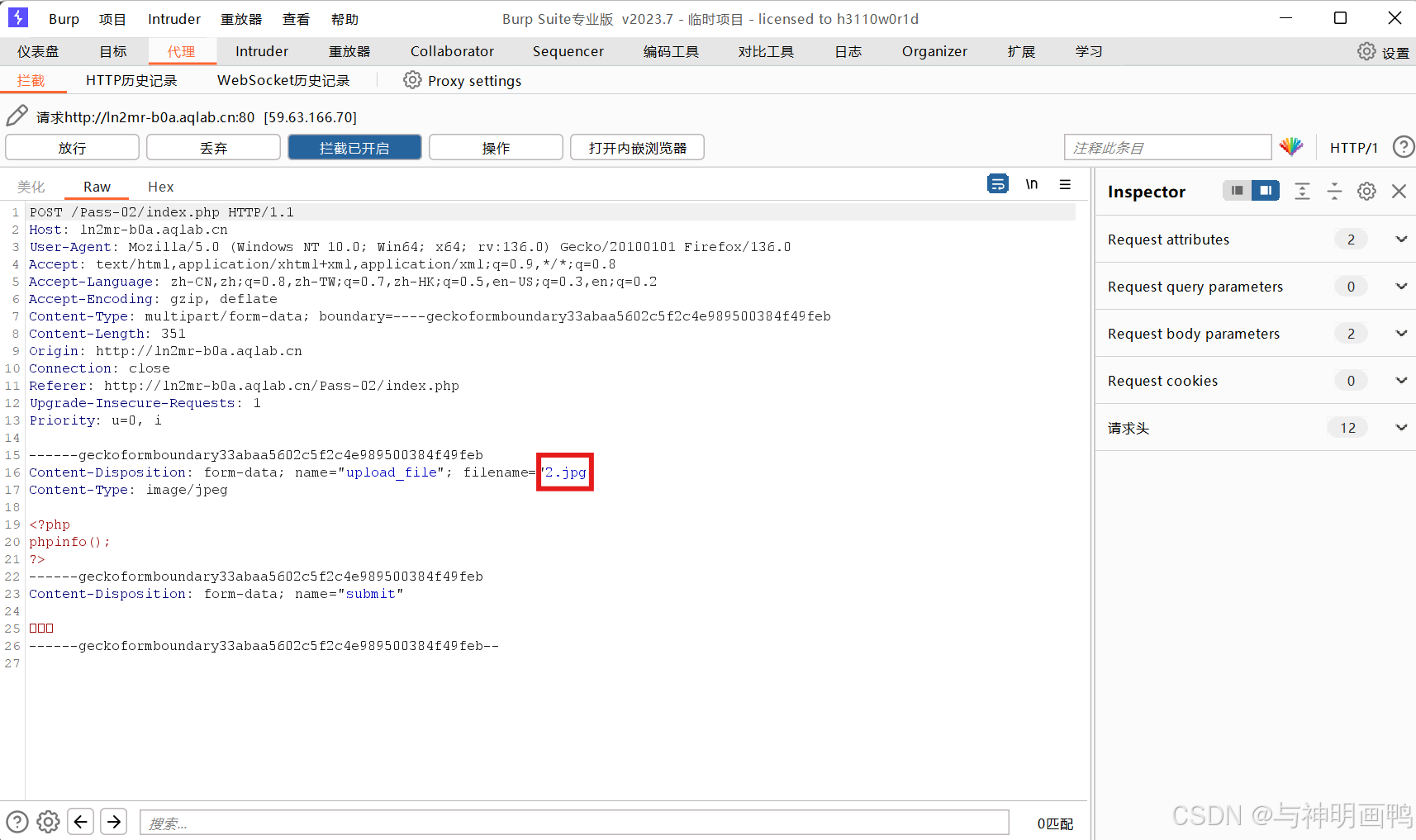Select the 代理 tab
The width and height of the screenshot is (1416, 840).
pos(182,51)
